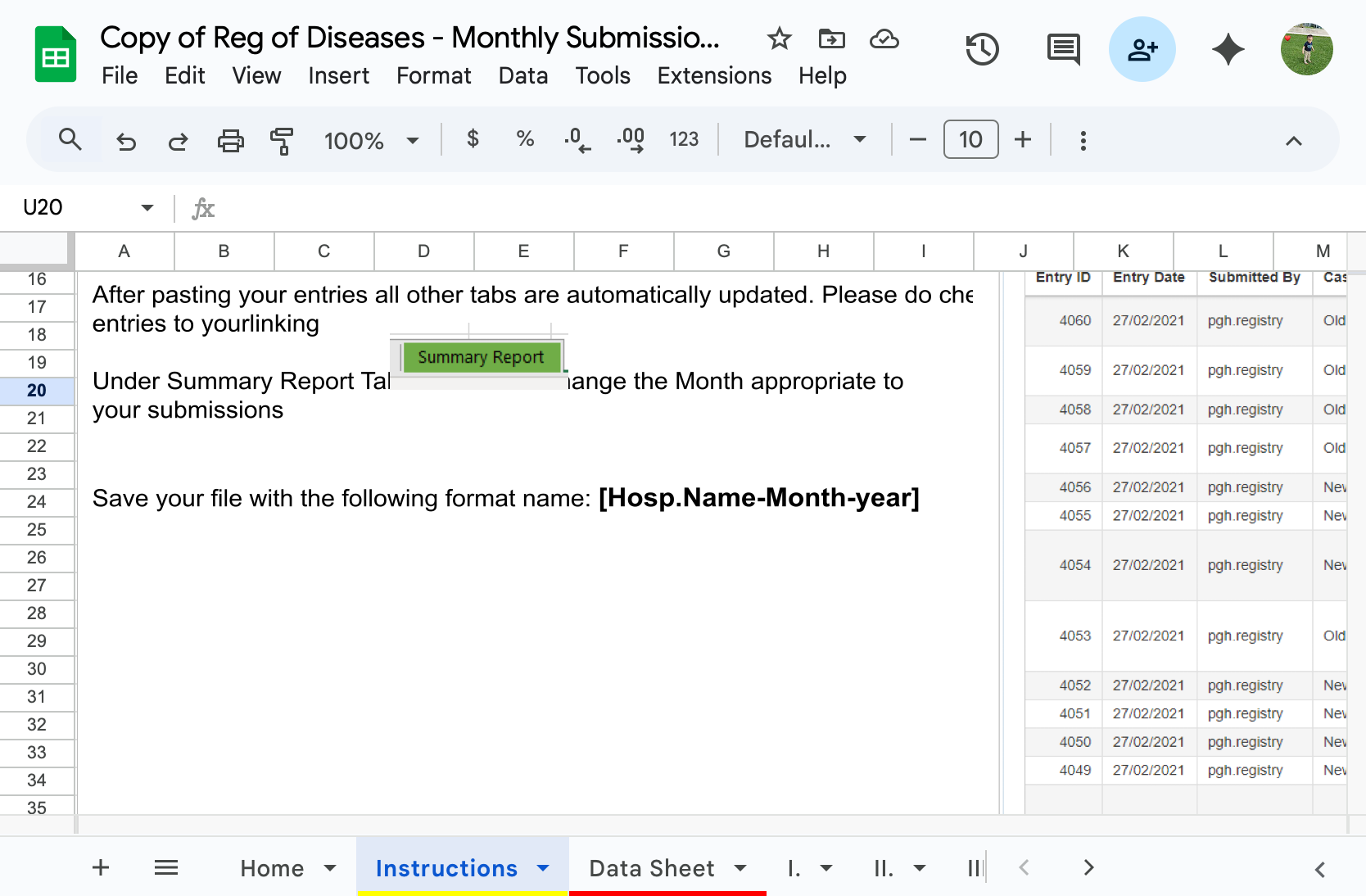Open the comments panel icon
This screenshot has width=1366, height=896.
(1063, 49)
